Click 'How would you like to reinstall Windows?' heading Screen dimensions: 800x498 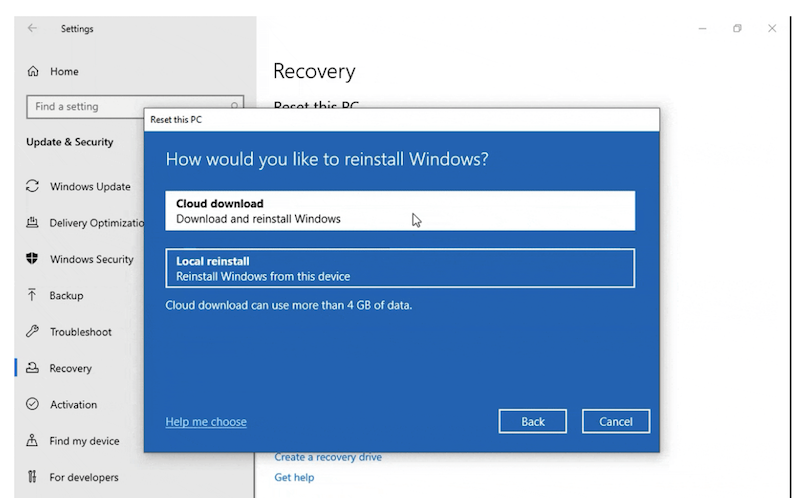(x=327, y=159)
